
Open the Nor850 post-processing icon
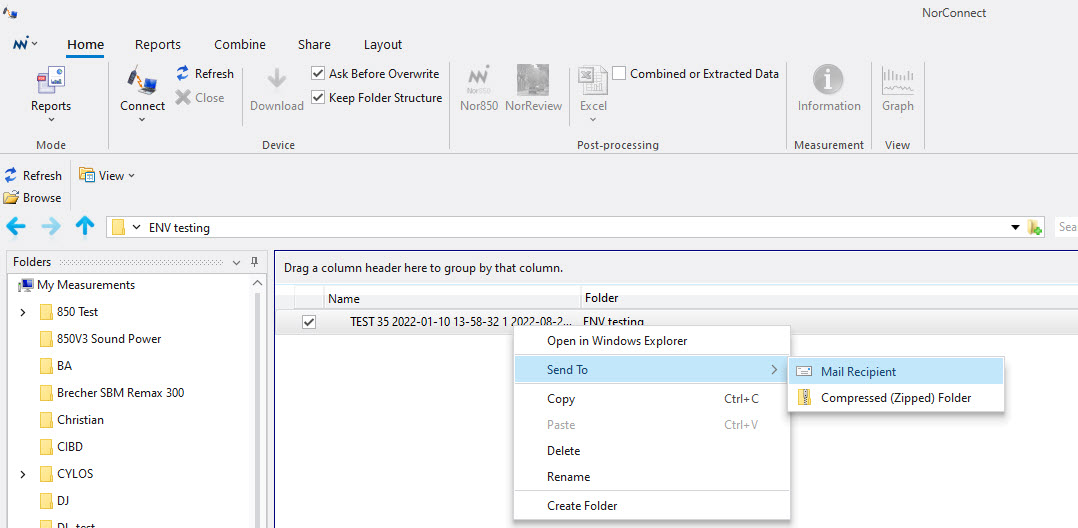tap(478, 80)
